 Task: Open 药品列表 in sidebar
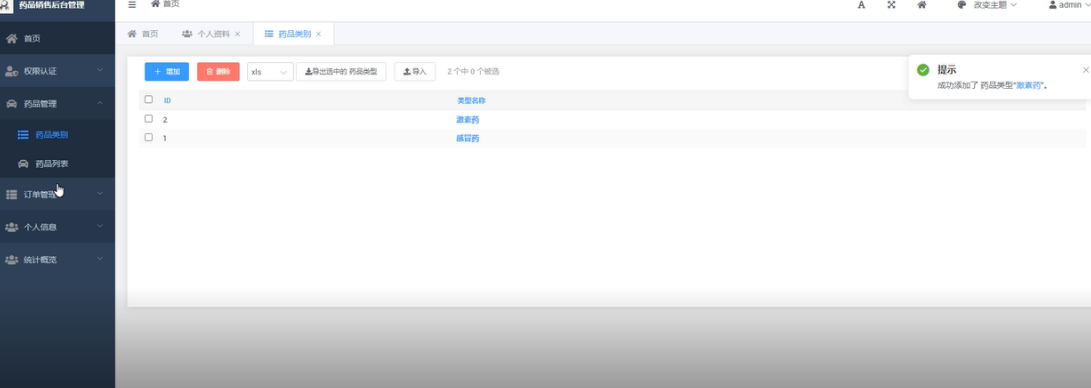pyautogui.click(x=52, y=164)
